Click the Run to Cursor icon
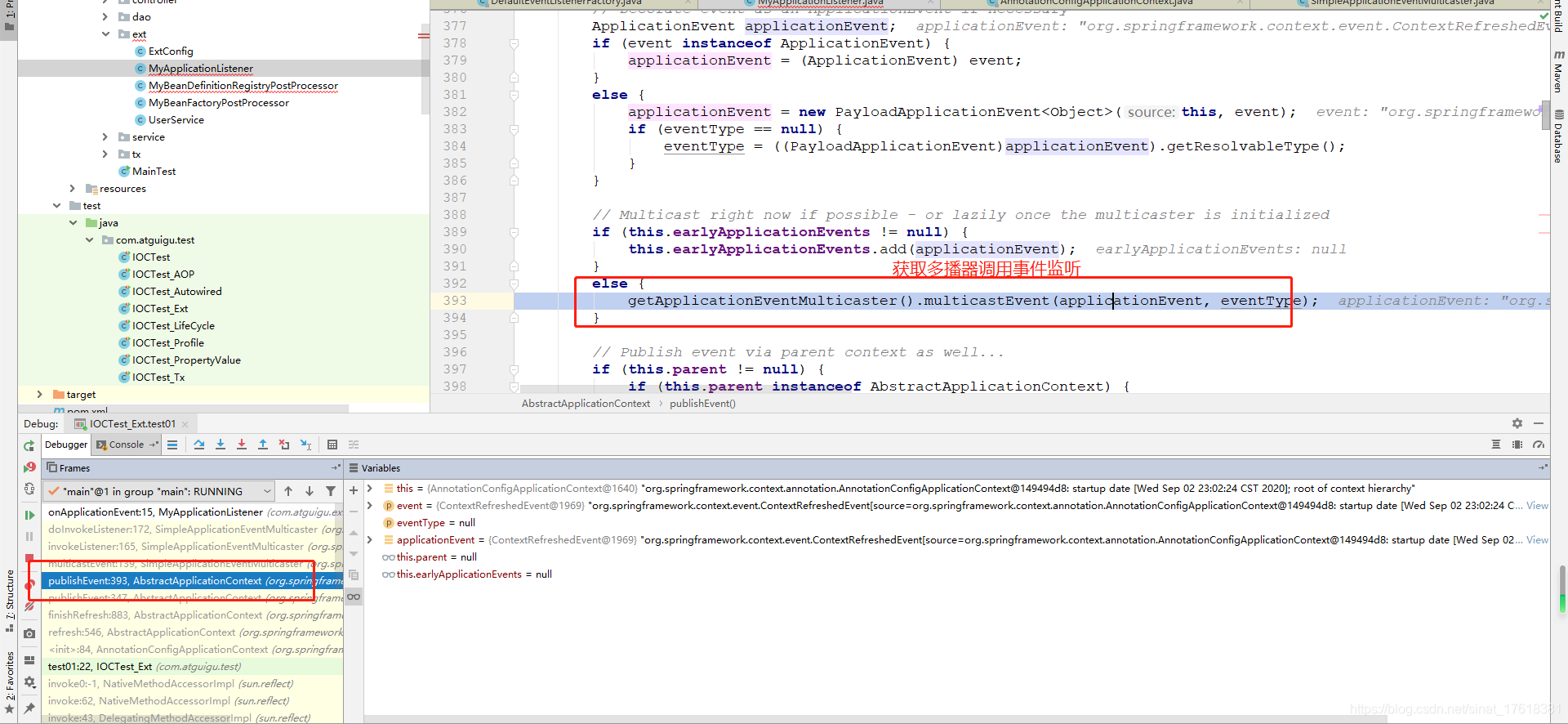This screenshot has height=724, width=1568. point(305,445)
